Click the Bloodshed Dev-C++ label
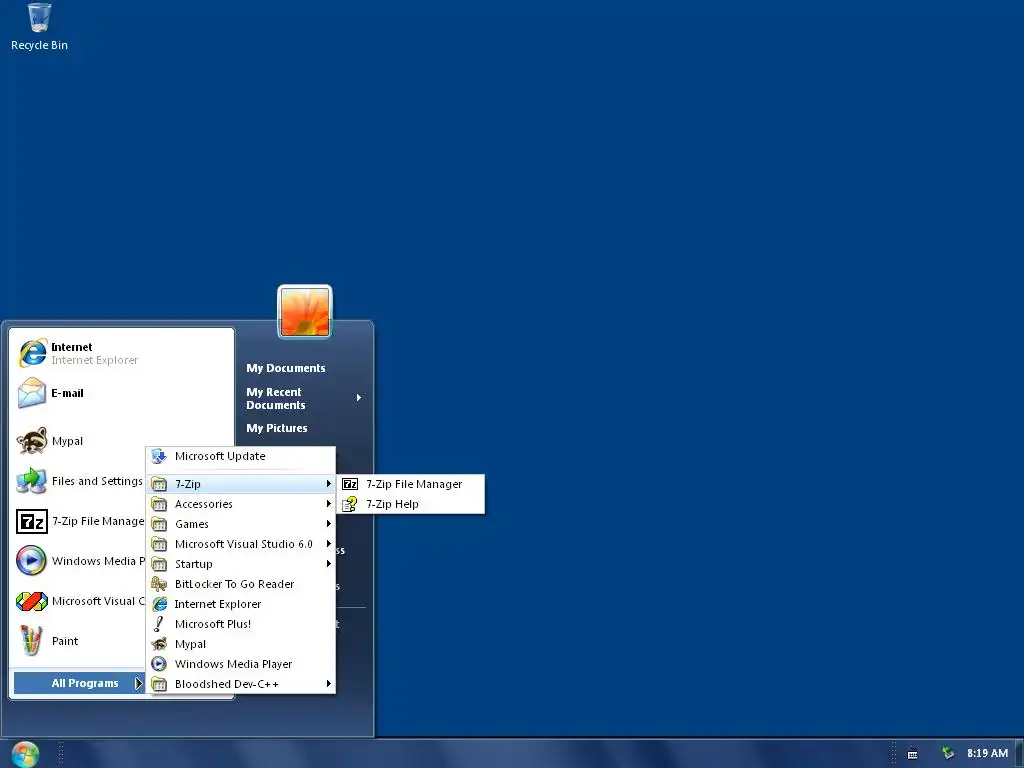The width and height of the screenshot is (1024, 768). [227, 684]
